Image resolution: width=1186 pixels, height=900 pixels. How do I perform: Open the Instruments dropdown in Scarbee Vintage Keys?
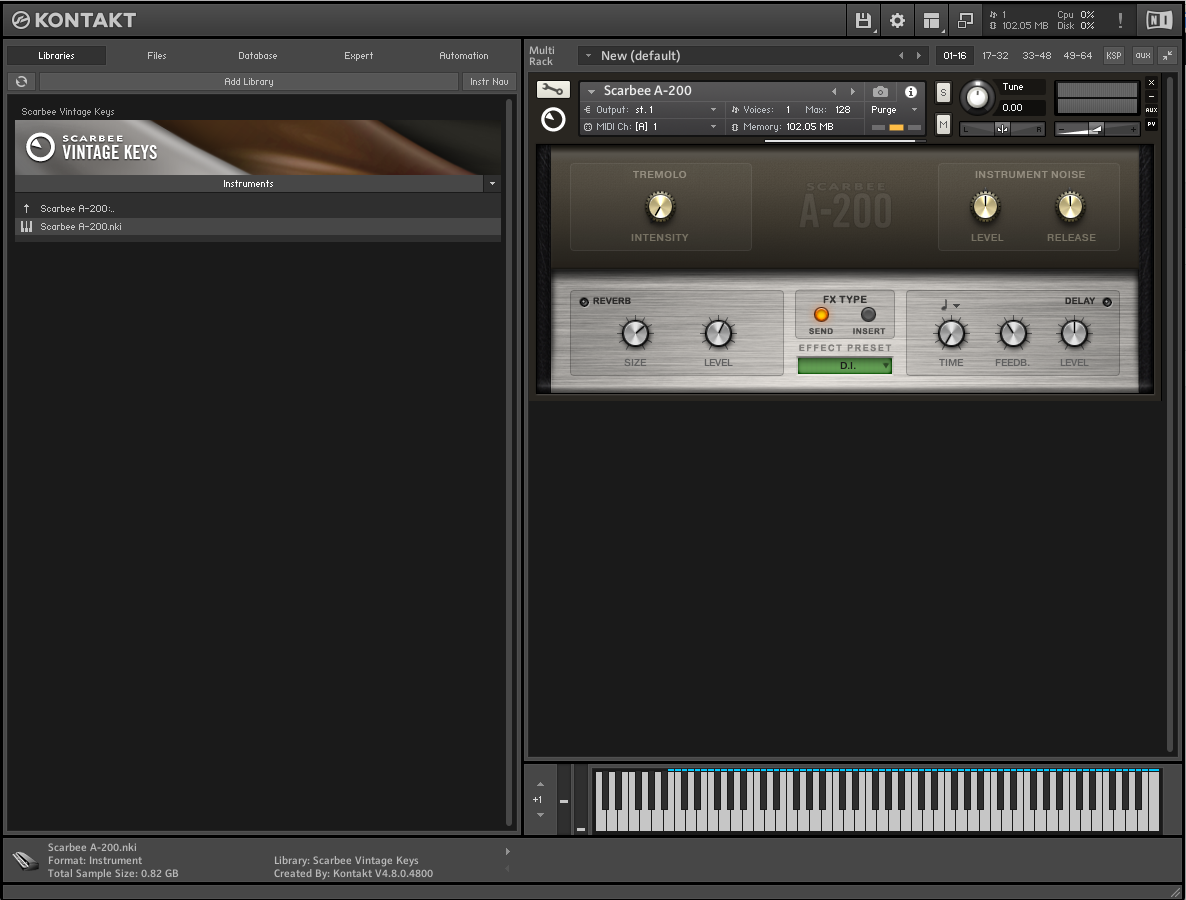tap(492, 184)
